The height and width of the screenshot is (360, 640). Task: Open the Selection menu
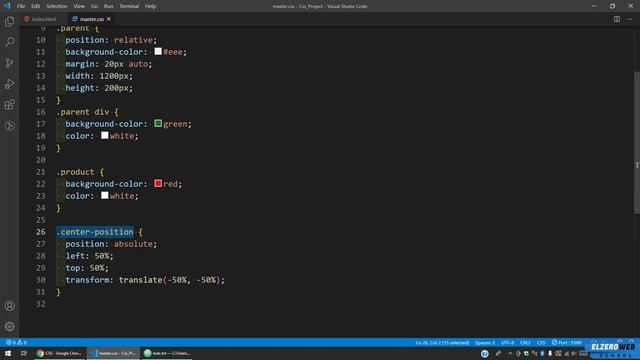pyautogui.click(x=57, y=6)
